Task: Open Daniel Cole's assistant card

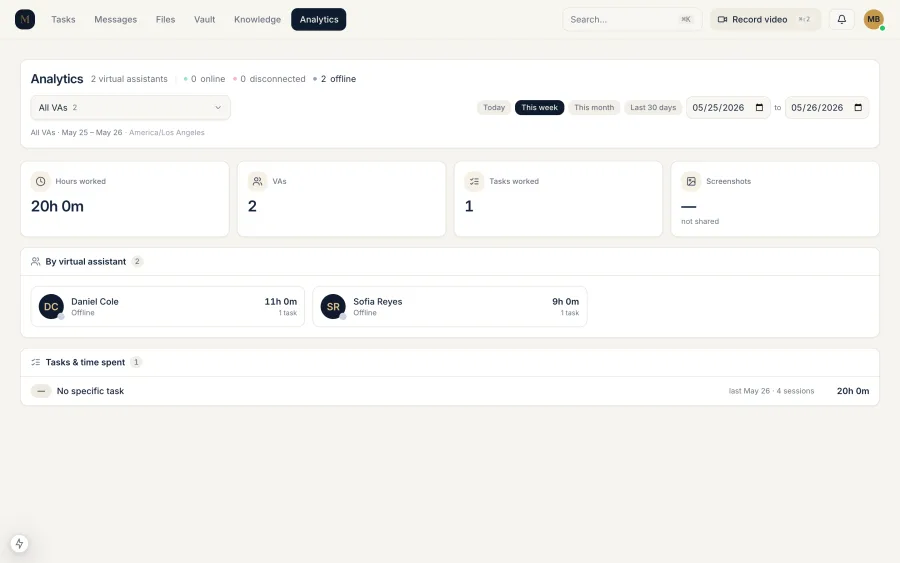Action: (168, 306)
